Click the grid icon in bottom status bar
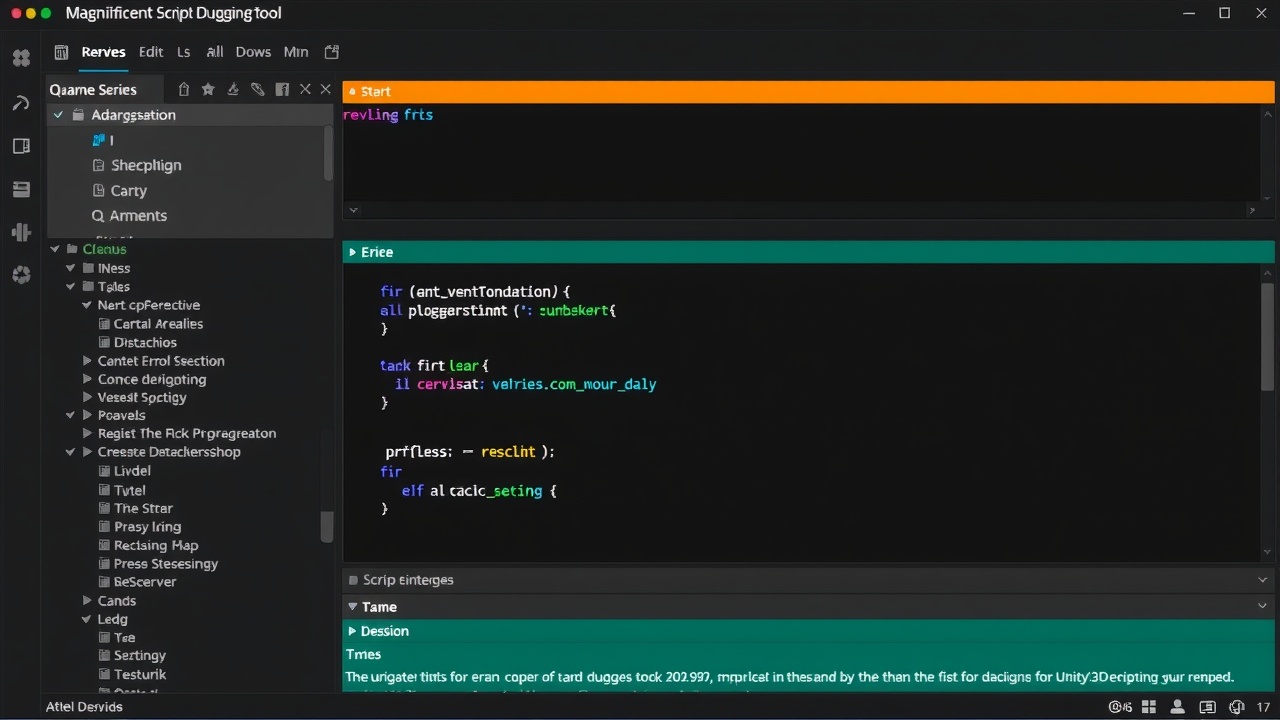1280x720 pixels. click(x=1149, y=707)
